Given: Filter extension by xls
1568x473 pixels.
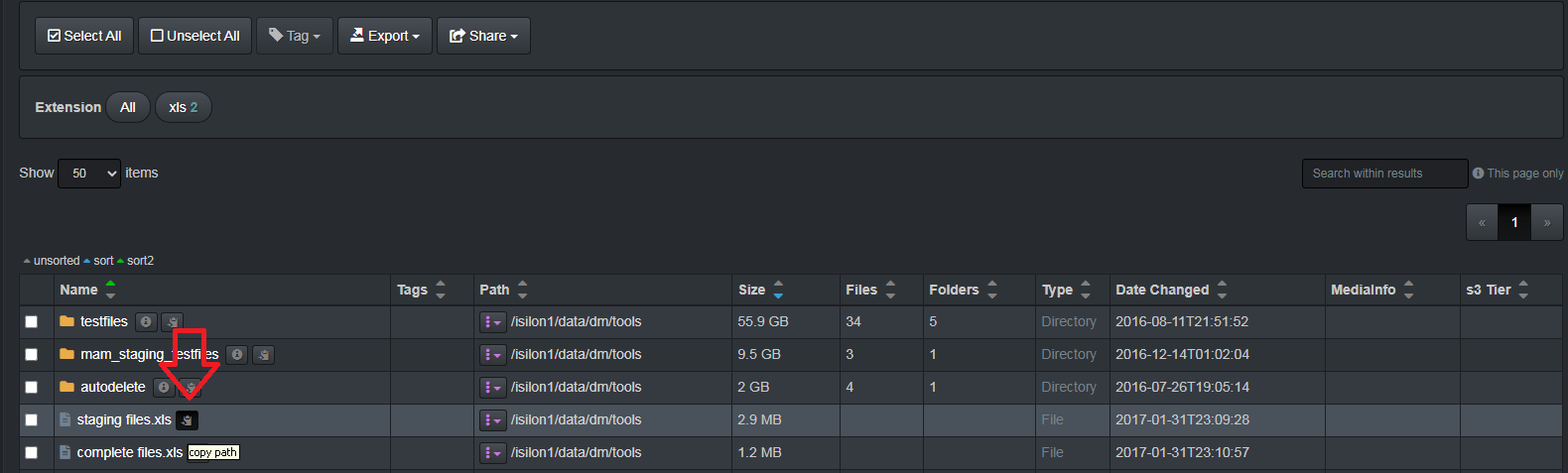Looking at the screenshot, I should [x=184, y=107].
